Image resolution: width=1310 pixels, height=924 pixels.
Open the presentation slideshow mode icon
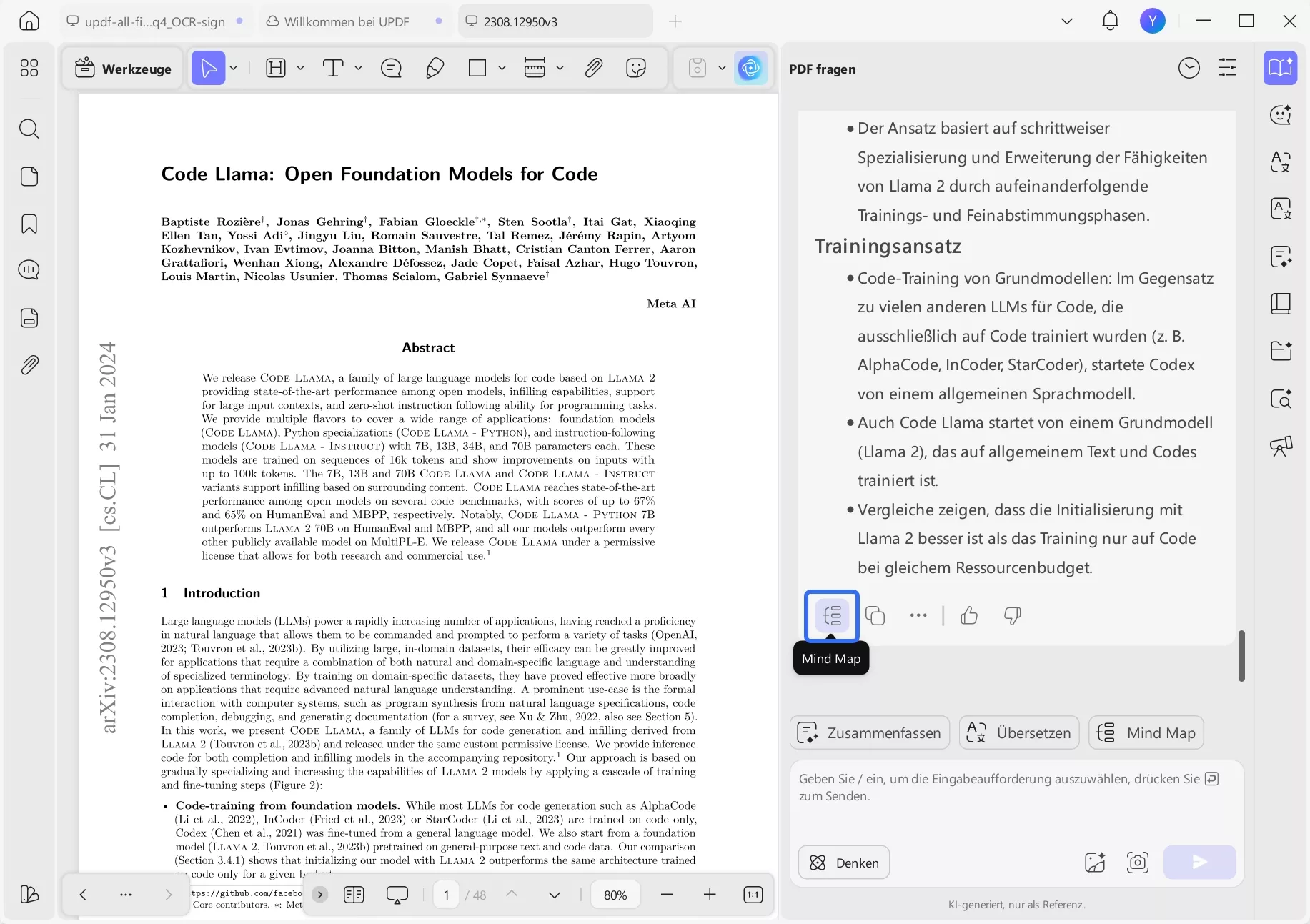(397, 895)
